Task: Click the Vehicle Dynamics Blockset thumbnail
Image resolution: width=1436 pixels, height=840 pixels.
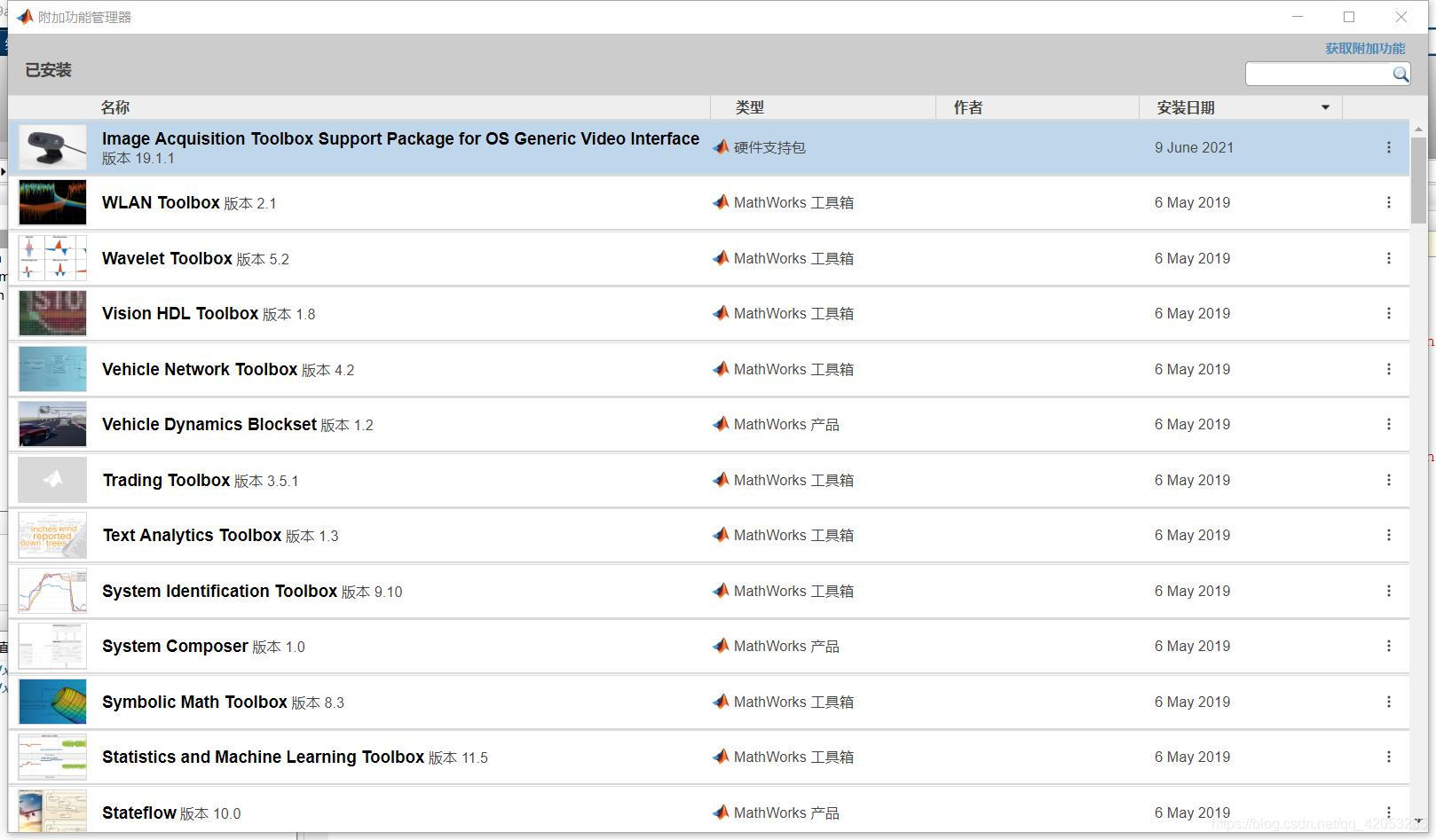Action: point(52,424)
